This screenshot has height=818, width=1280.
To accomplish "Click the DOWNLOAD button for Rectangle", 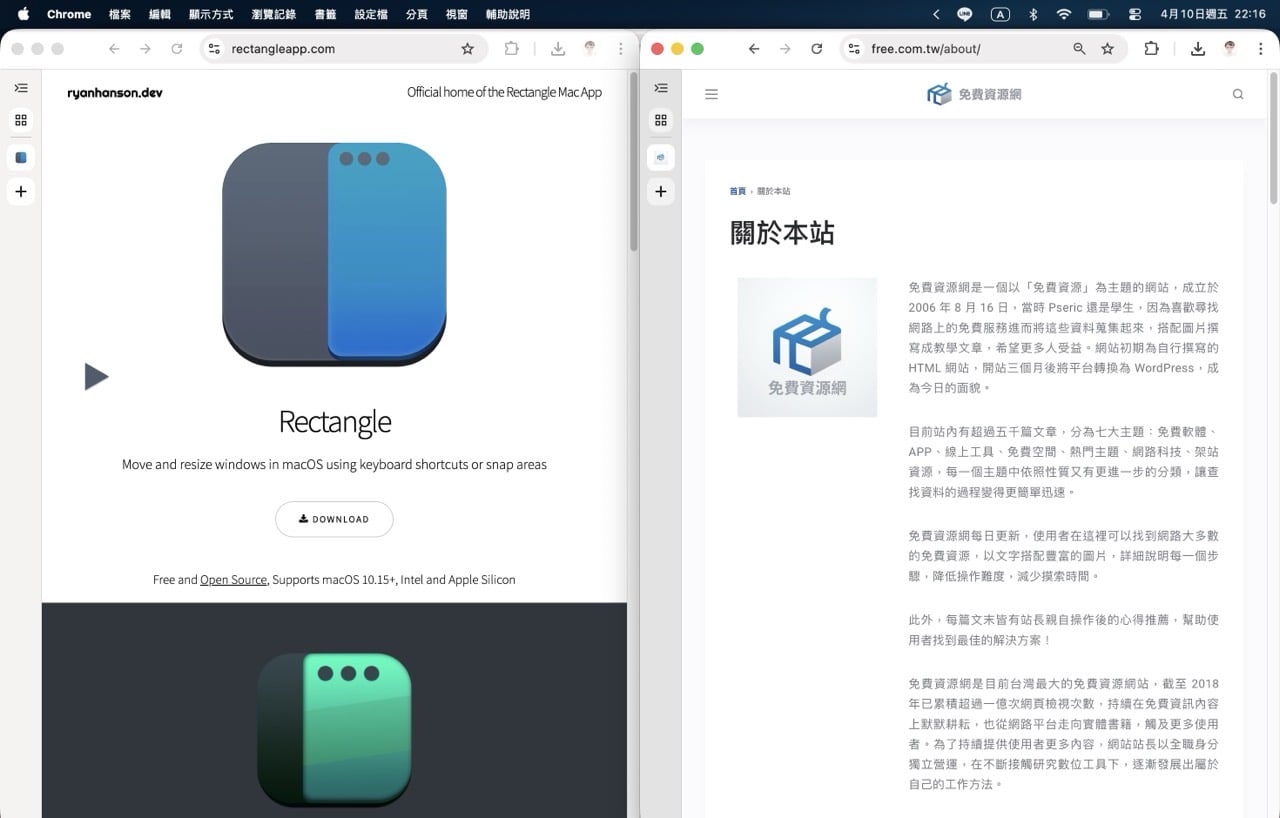I will pyautogui.click(x=334, y=519).
